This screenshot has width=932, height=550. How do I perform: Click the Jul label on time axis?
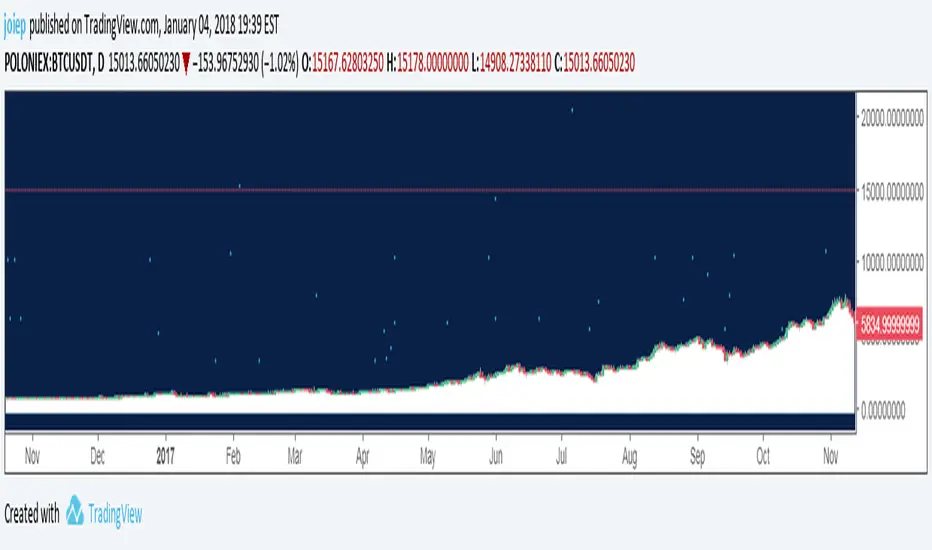click(x=561, y=456)
